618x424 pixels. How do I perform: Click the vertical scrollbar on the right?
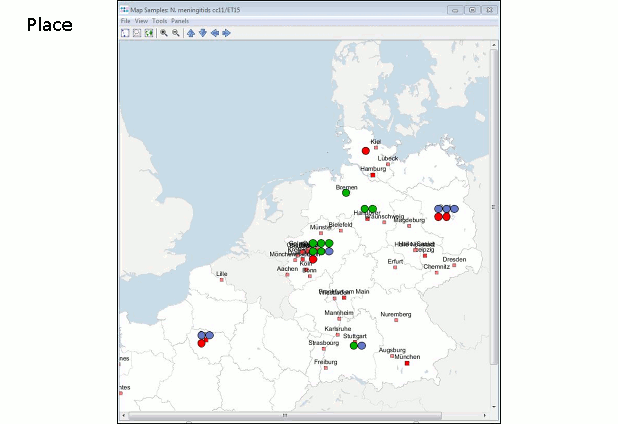pyautogui.click(x=494, y=200)
